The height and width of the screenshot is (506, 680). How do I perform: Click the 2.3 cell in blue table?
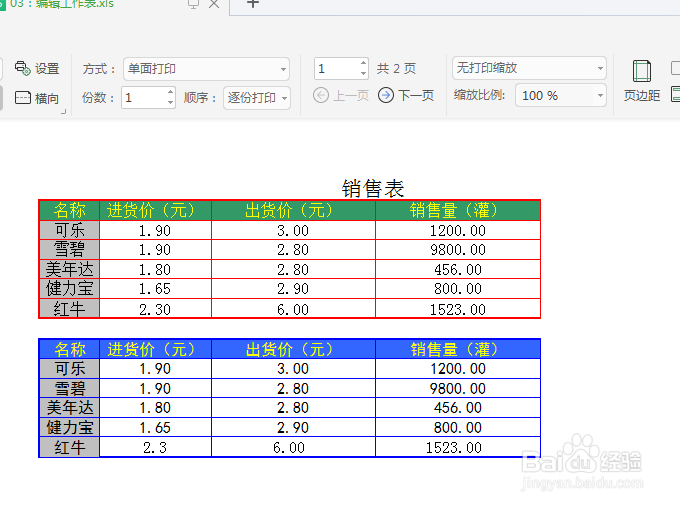tap(155, 447)
